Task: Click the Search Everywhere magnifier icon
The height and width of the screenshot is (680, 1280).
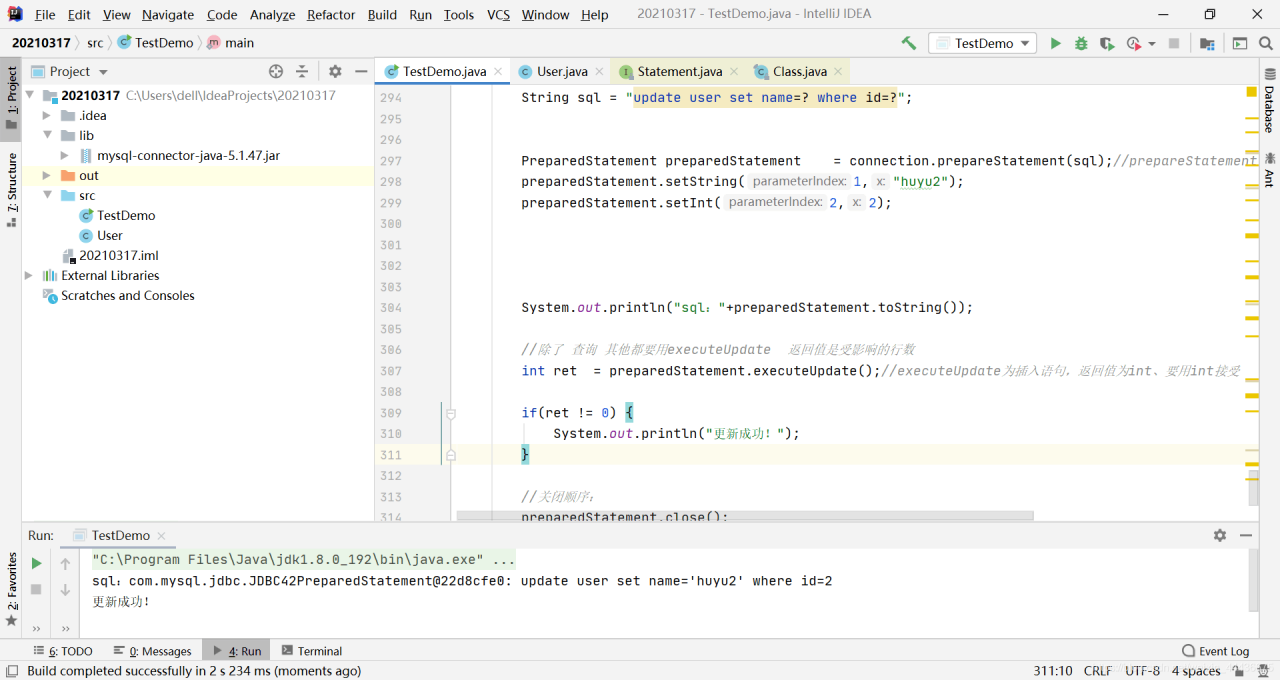Action: click(x=1265, y=43)
